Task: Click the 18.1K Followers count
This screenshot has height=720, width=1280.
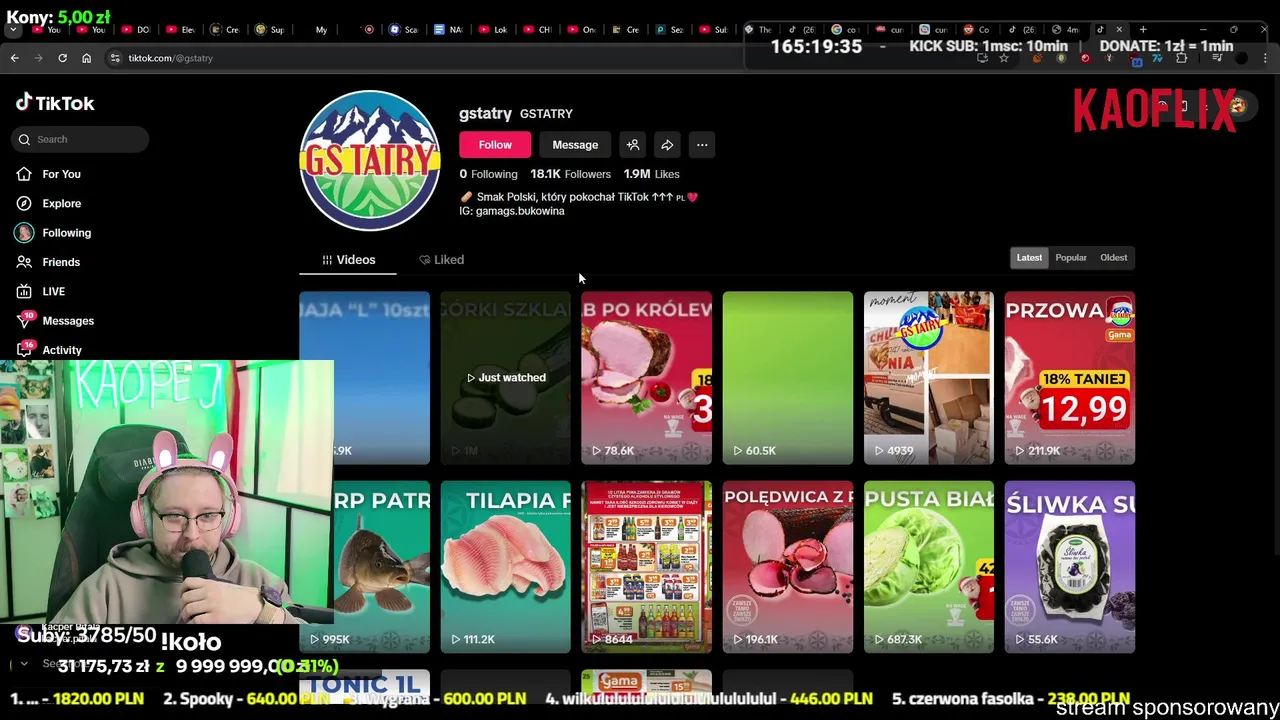Action: [570, 174]
